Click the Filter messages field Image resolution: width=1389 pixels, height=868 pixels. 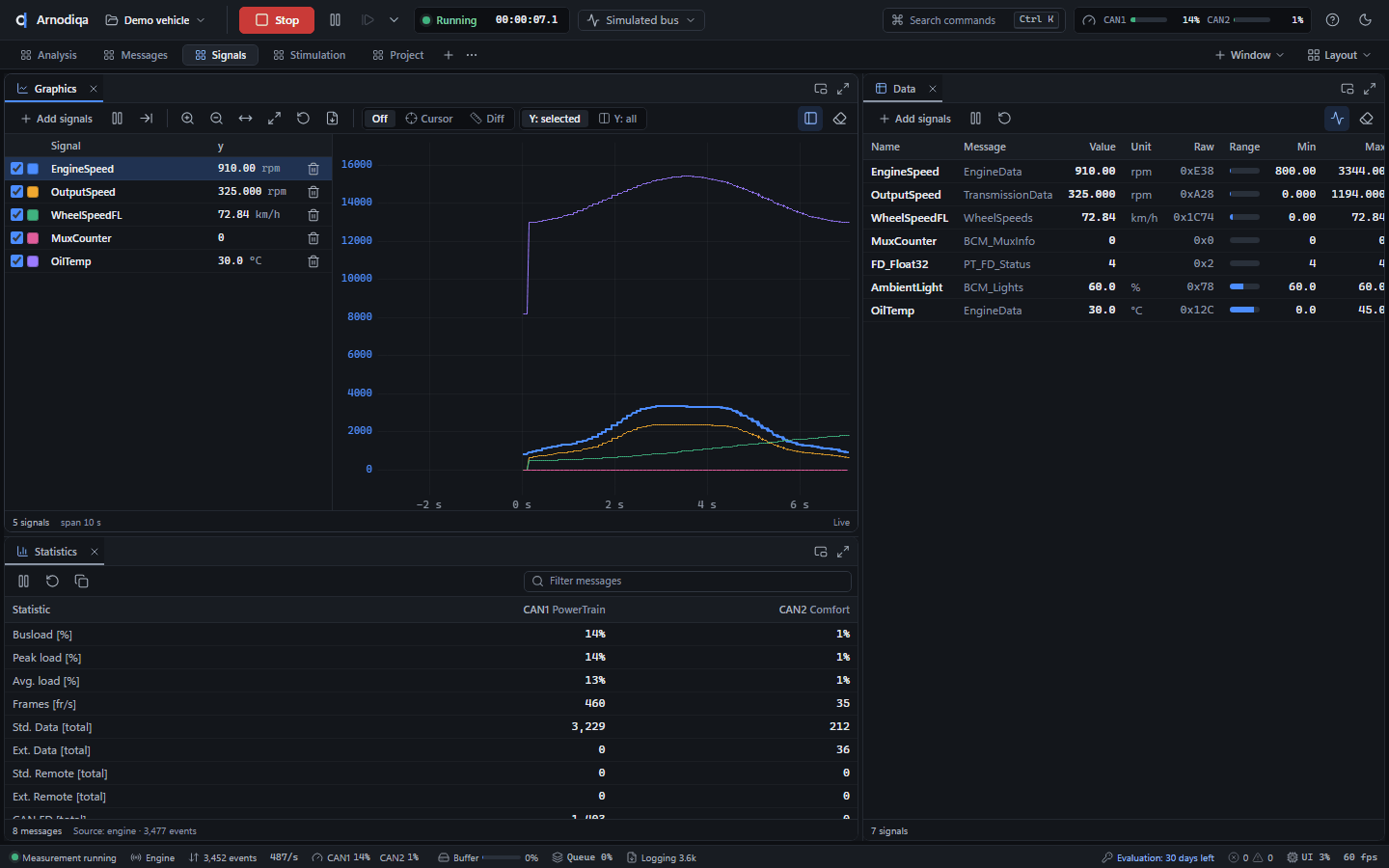pyautogui.click(x=688, y=582)
